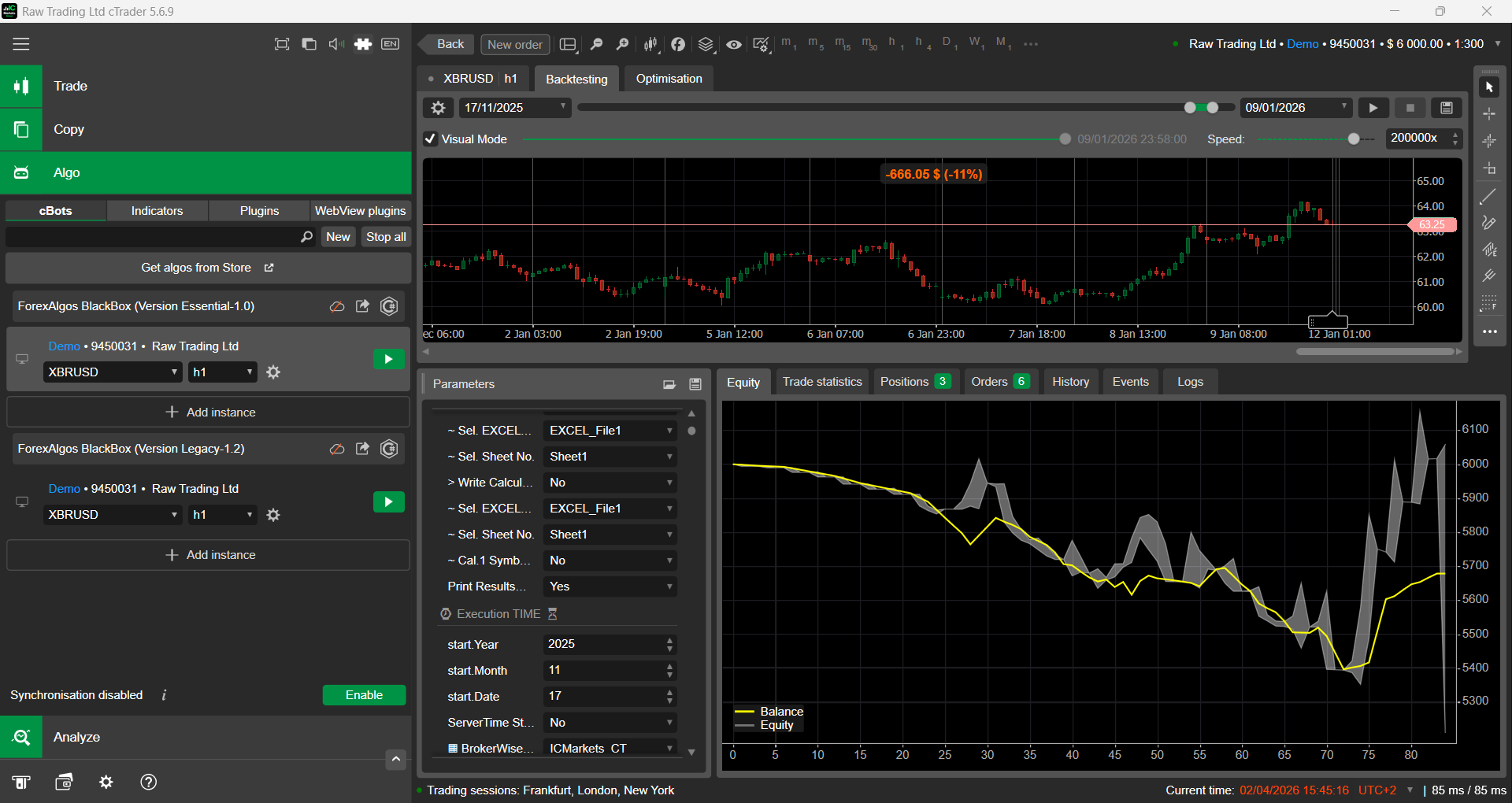Toggle the chart visibility eye icon
Screen dimensions: 1512x803
(733, 44)
